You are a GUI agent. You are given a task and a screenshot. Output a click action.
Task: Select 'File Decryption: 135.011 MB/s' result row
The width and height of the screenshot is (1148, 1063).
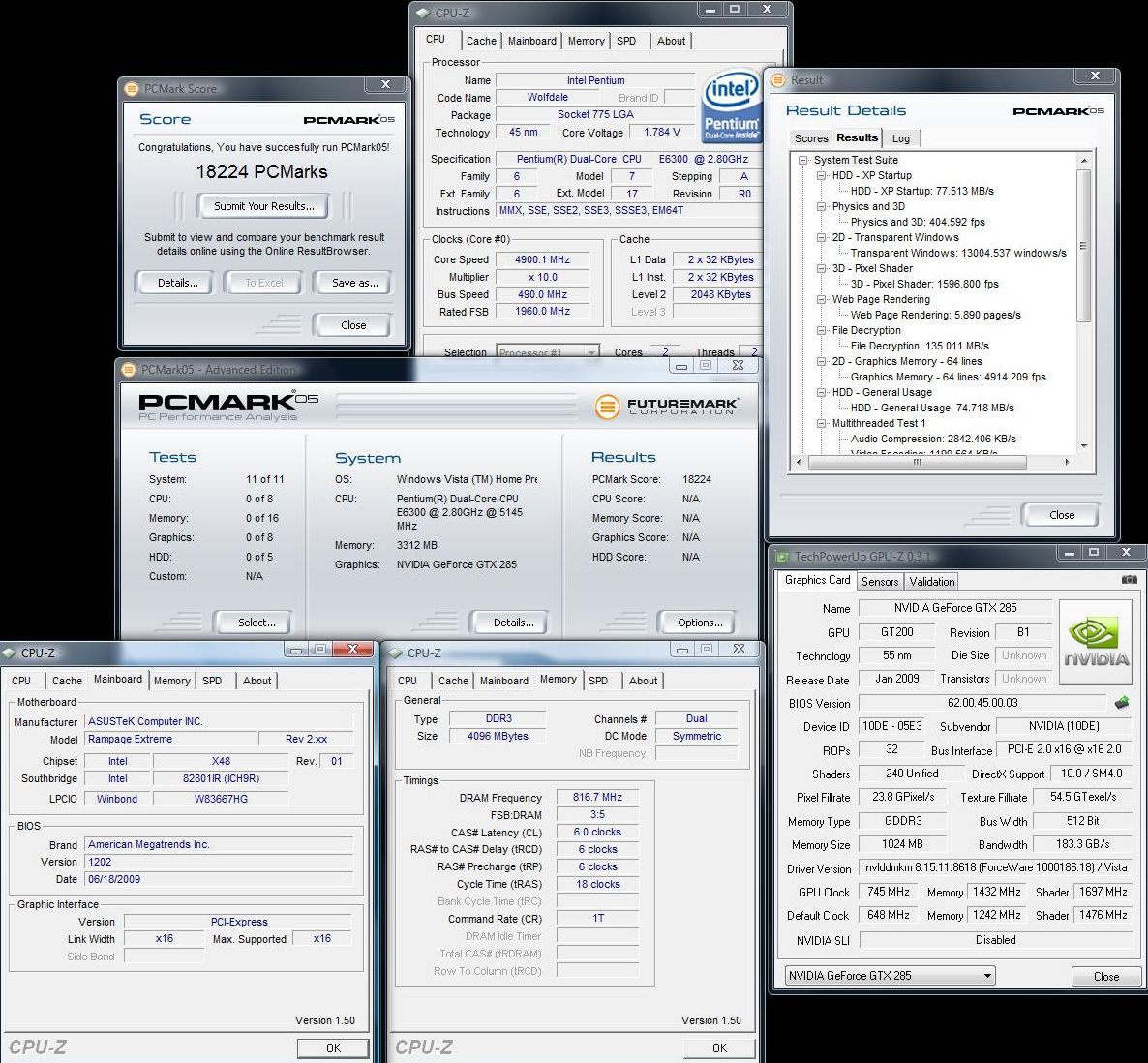920,346
